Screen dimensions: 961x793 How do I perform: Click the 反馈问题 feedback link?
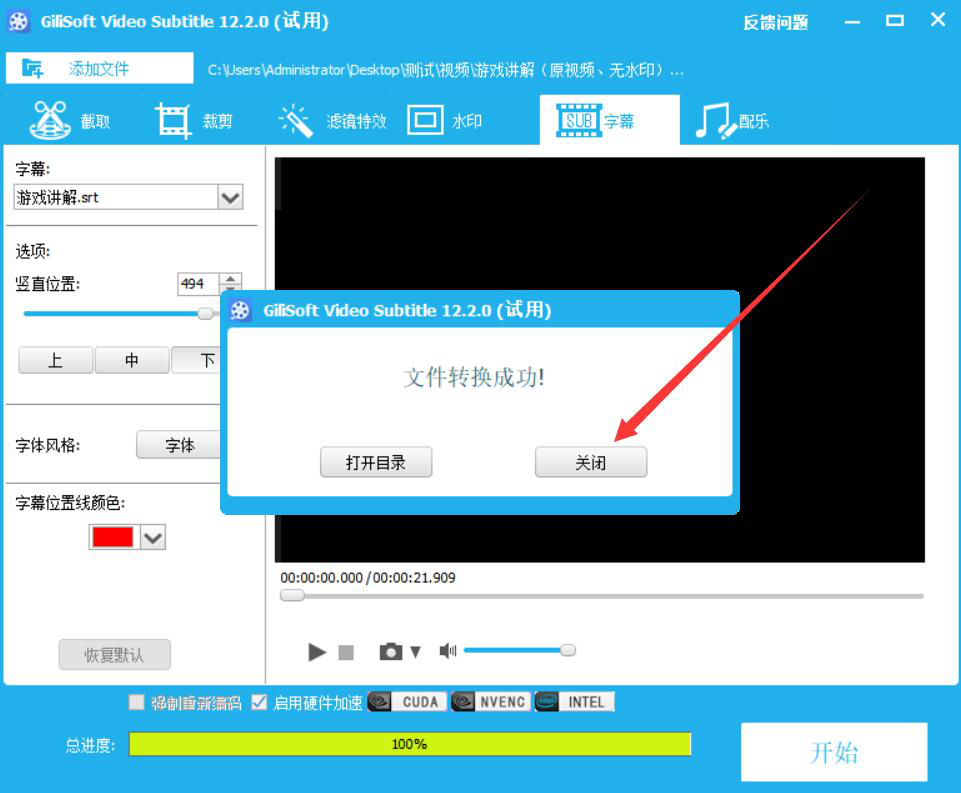coord(775,23)
